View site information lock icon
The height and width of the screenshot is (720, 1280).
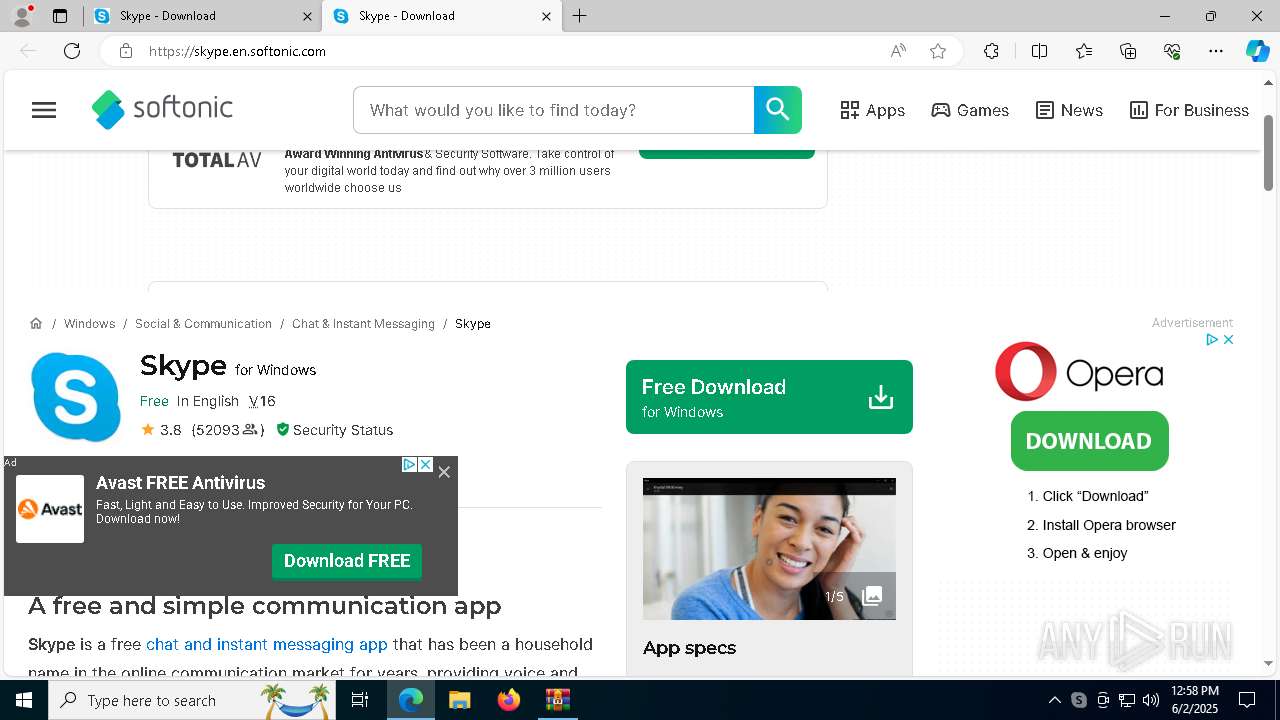[x=126, y=51]
